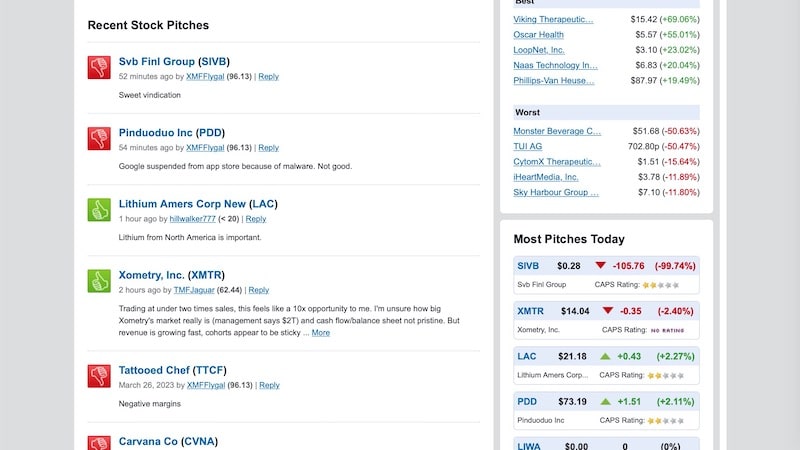The width and height of the screenshot is (800, 450).
Task: Open CytomX Therapeutic... link
Action: 557,162
